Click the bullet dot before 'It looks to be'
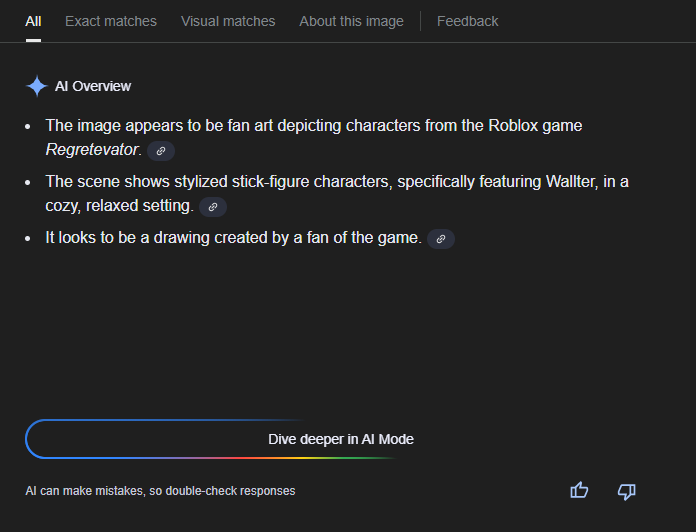This screenshot has width=696, height=532. pos(28,239)
